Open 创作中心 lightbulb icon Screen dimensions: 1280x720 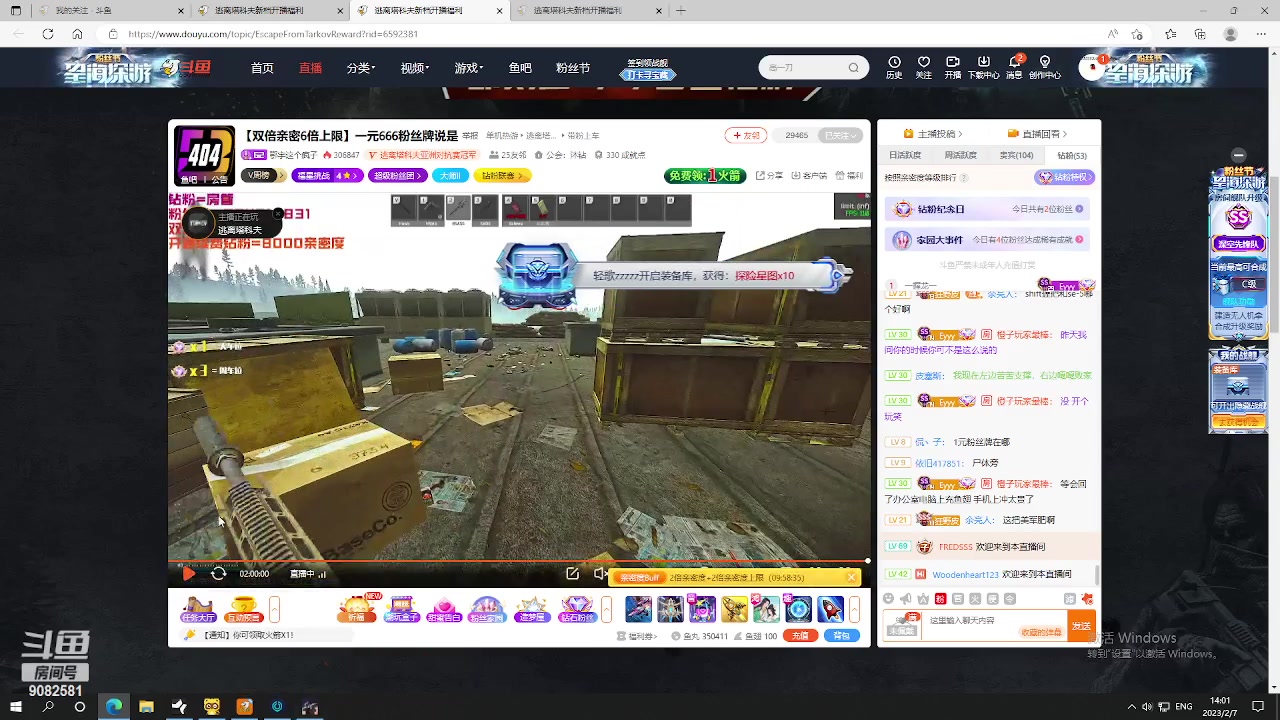pos(1045,67)
